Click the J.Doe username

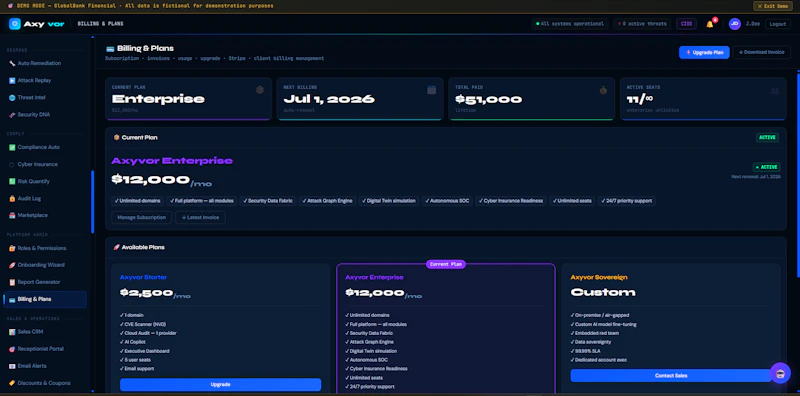point(753,24)
